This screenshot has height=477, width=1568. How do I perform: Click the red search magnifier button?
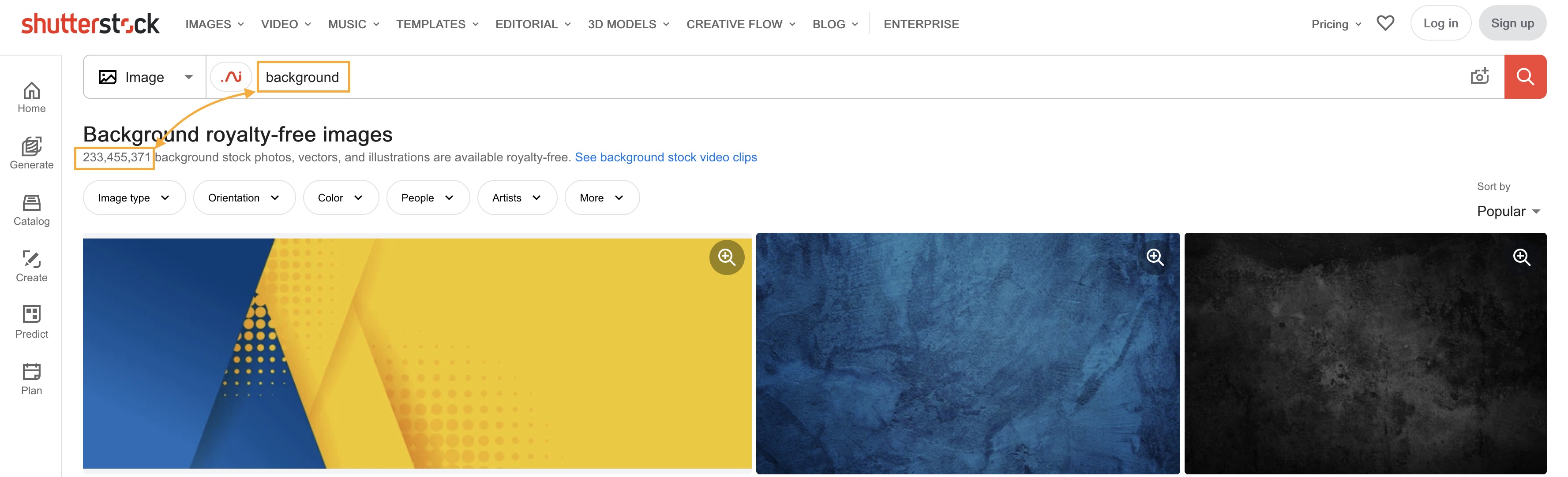pyautogui.click(x=1525, y=76)
